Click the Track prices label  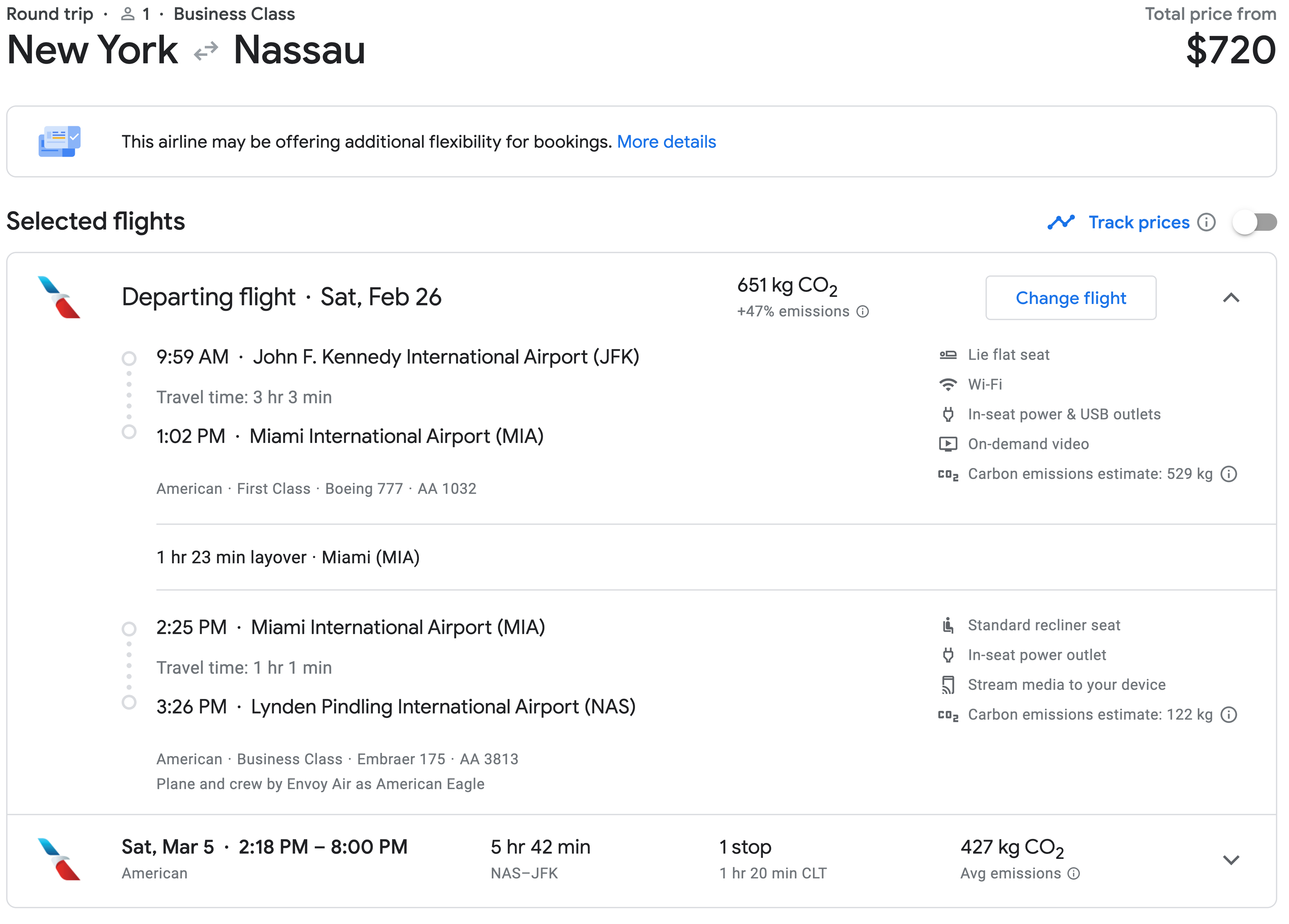point(1139,223)
